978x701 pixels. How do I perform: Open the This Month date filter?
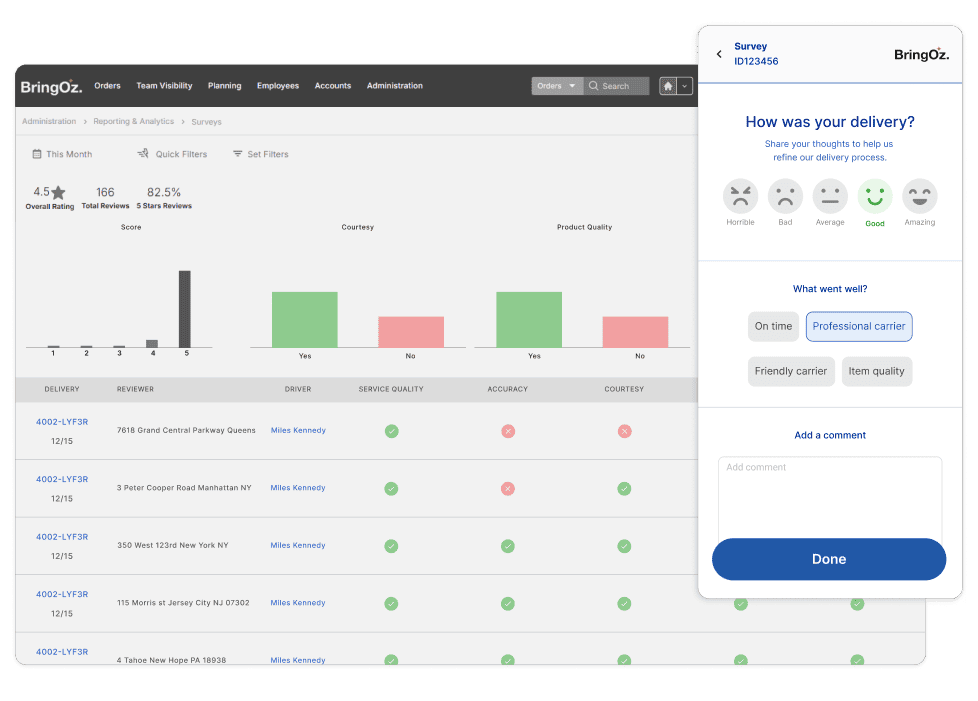coord(62,153)
